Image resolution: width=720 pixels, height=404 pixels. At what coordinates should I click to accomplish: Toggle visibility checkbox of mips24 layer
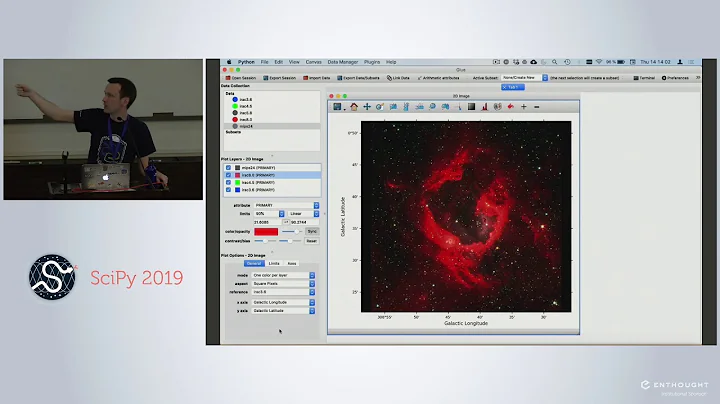[x=228, y=168]
